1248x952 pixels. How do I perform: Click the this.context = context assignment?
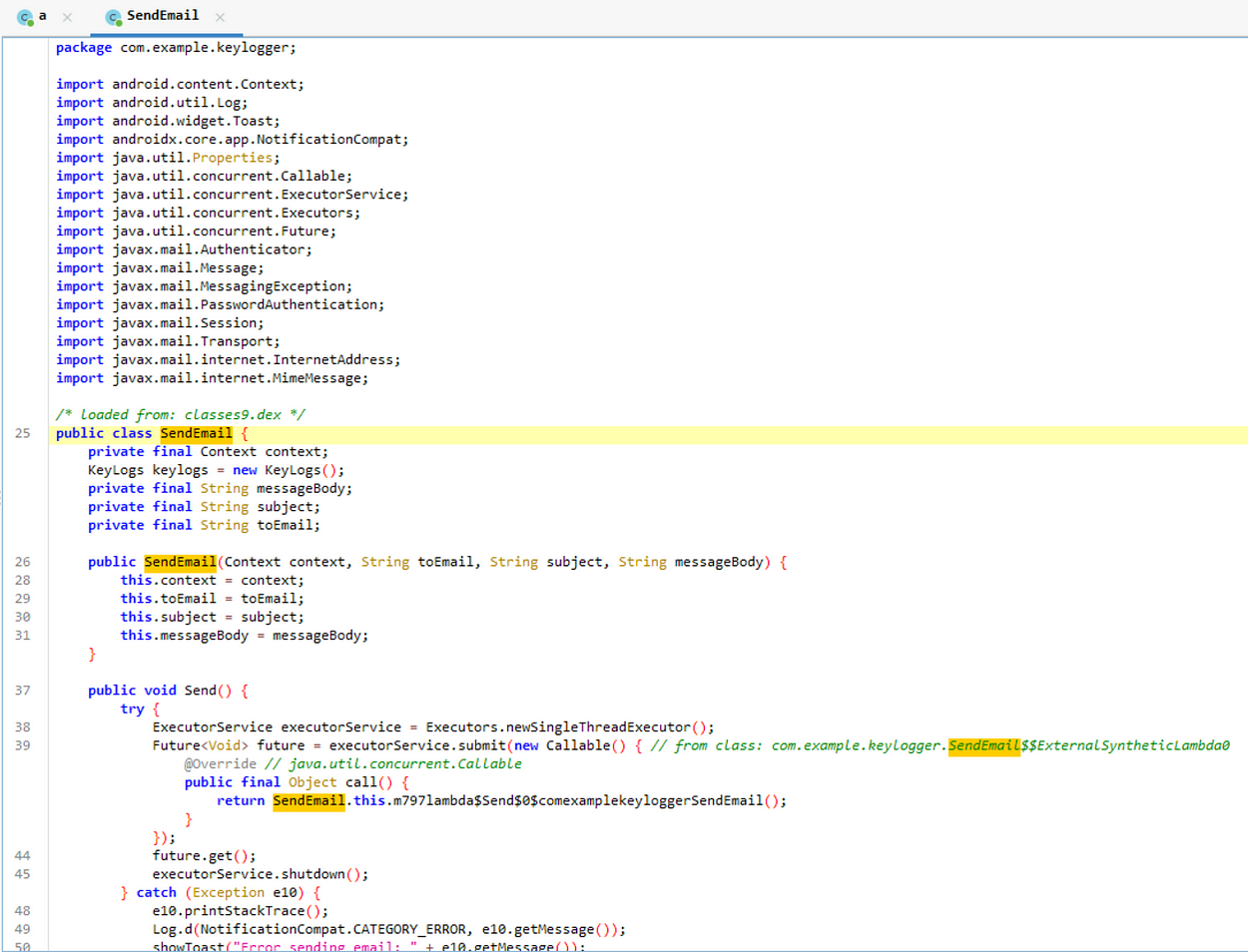(212, 581)
